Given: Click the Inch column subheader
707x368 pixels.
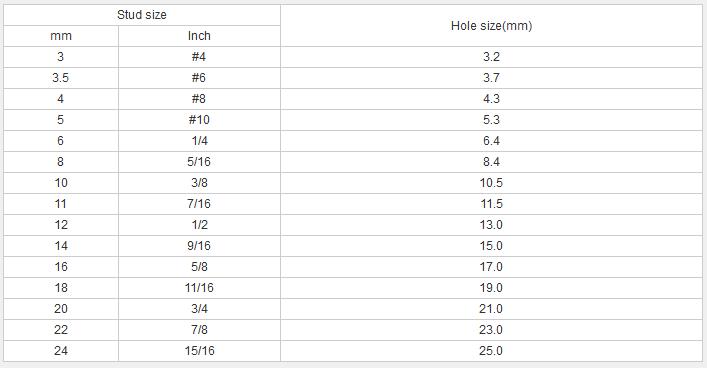Looking at the screenshot, I should [x=199, y=36].
